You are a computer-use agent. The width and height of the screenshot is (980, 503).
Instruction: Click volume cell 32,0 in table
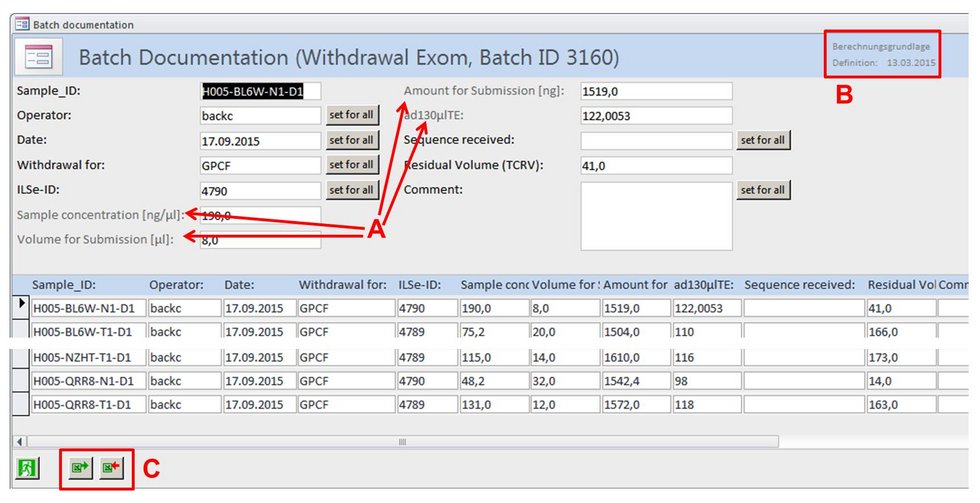point(565,381)
